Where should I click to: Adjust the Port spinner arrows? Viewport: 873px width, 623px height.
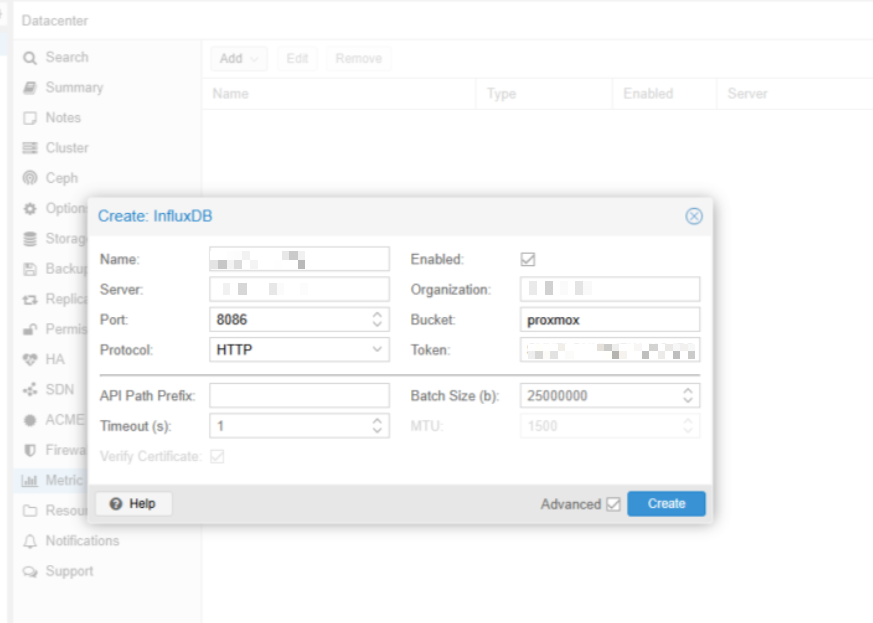(377, 320)
